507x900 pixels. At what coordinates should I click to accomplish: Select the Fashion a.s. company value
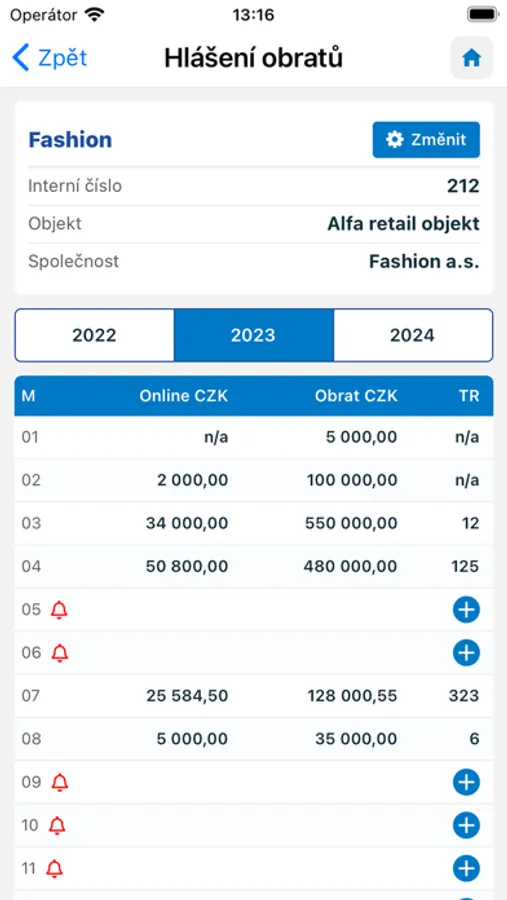coord(424,261)
